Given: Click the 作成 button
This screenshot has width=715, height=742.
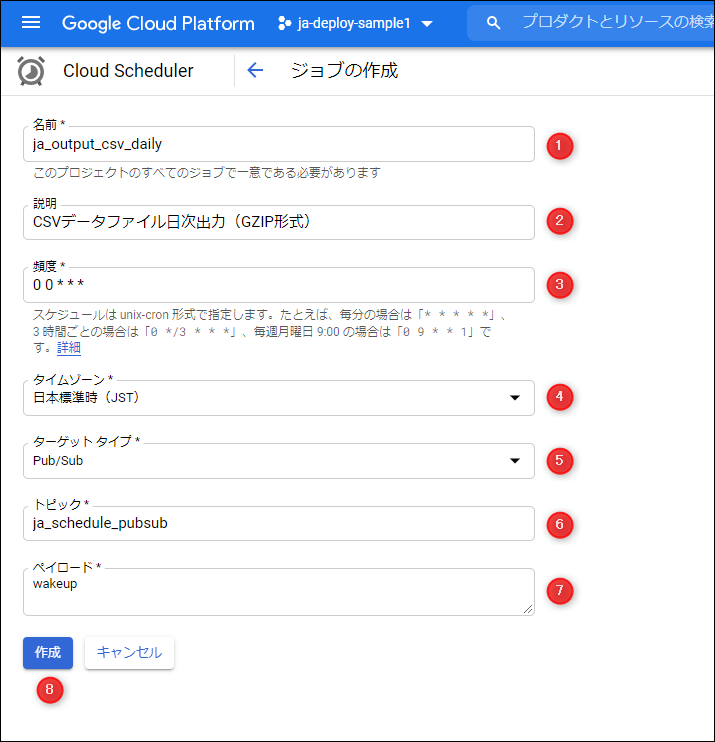Looking at the screenshot, I should click(x=48, y=652).
